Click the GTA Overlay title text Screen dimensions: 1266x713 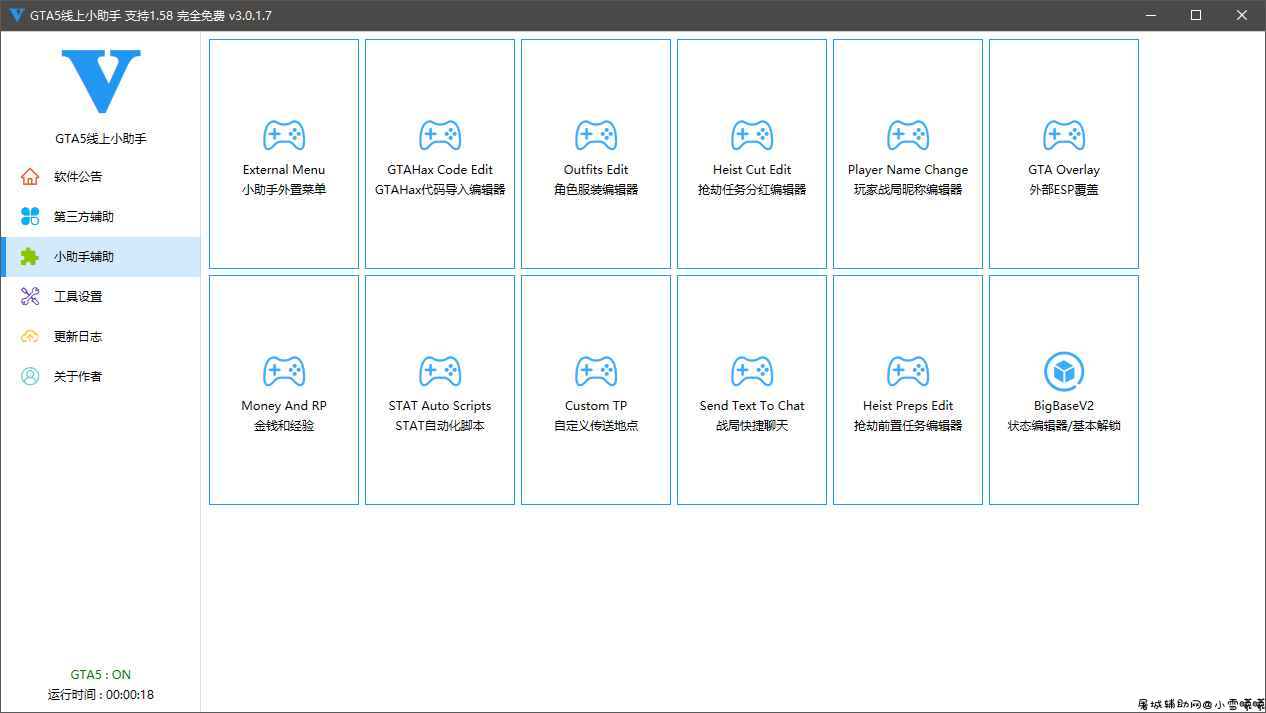(1064, 170)
